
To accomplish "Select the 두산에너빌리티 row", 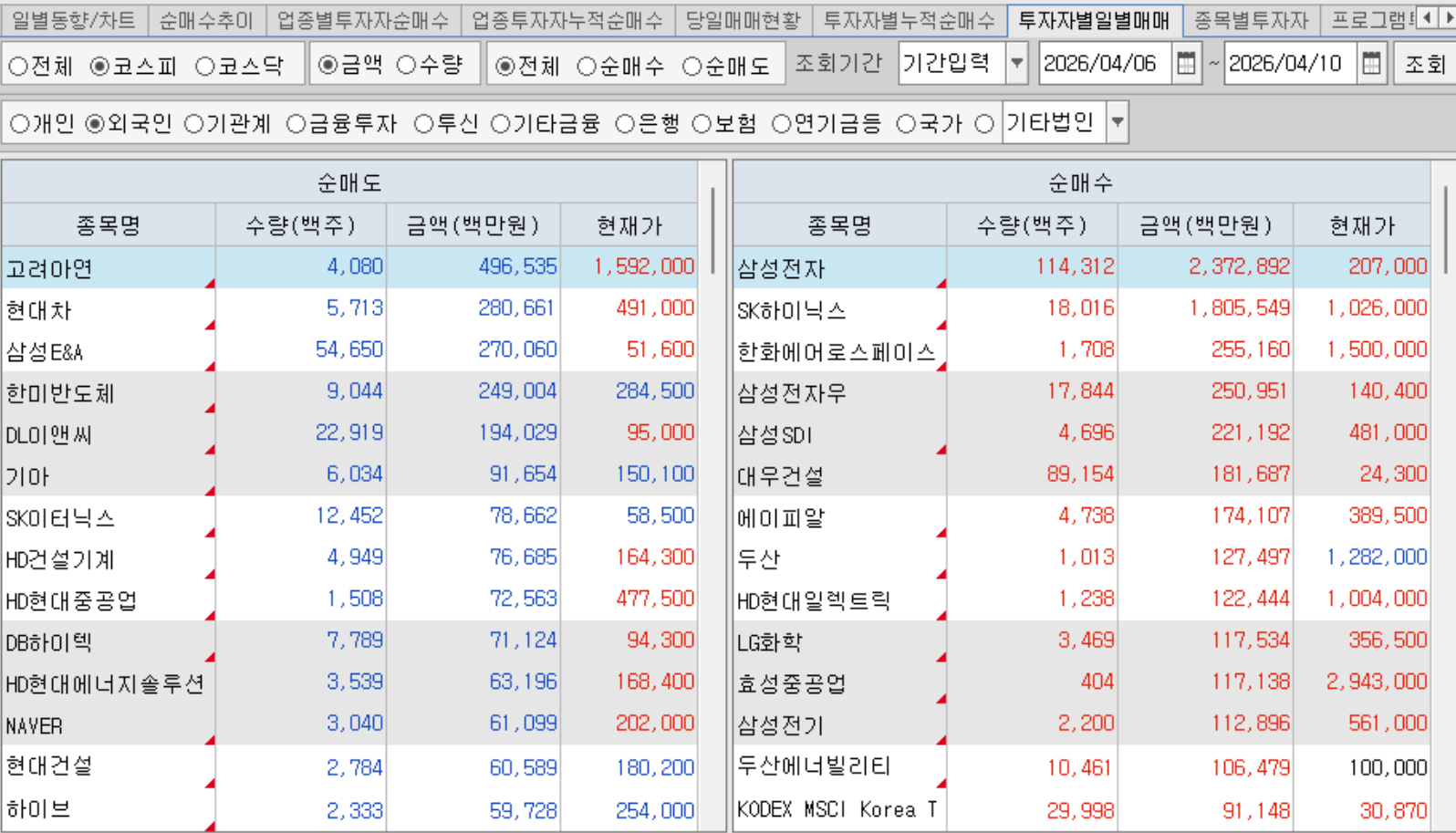I will pos(1082,766).
